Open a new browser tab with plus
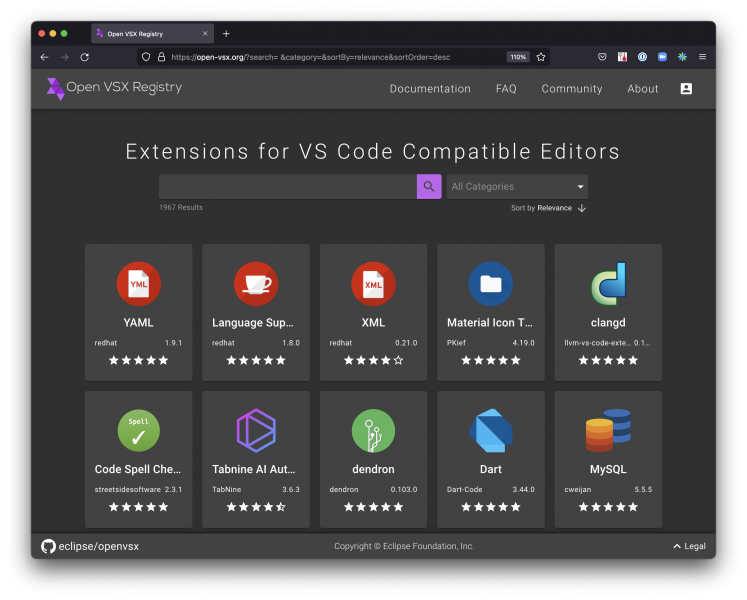Viewport: 747px width, 600px height. (226, 34)
